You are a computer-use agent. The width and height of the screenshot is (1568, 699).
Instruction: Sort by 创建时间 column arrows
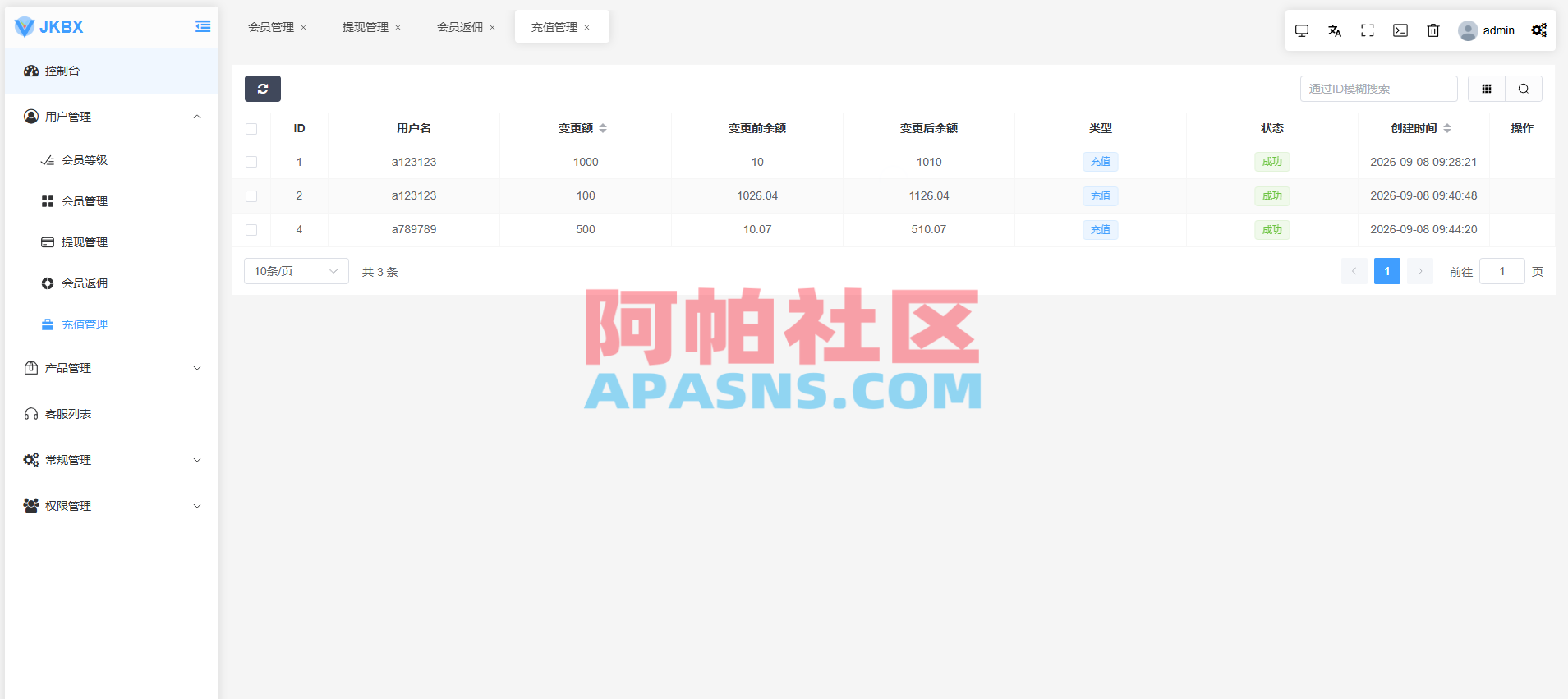1447,128
